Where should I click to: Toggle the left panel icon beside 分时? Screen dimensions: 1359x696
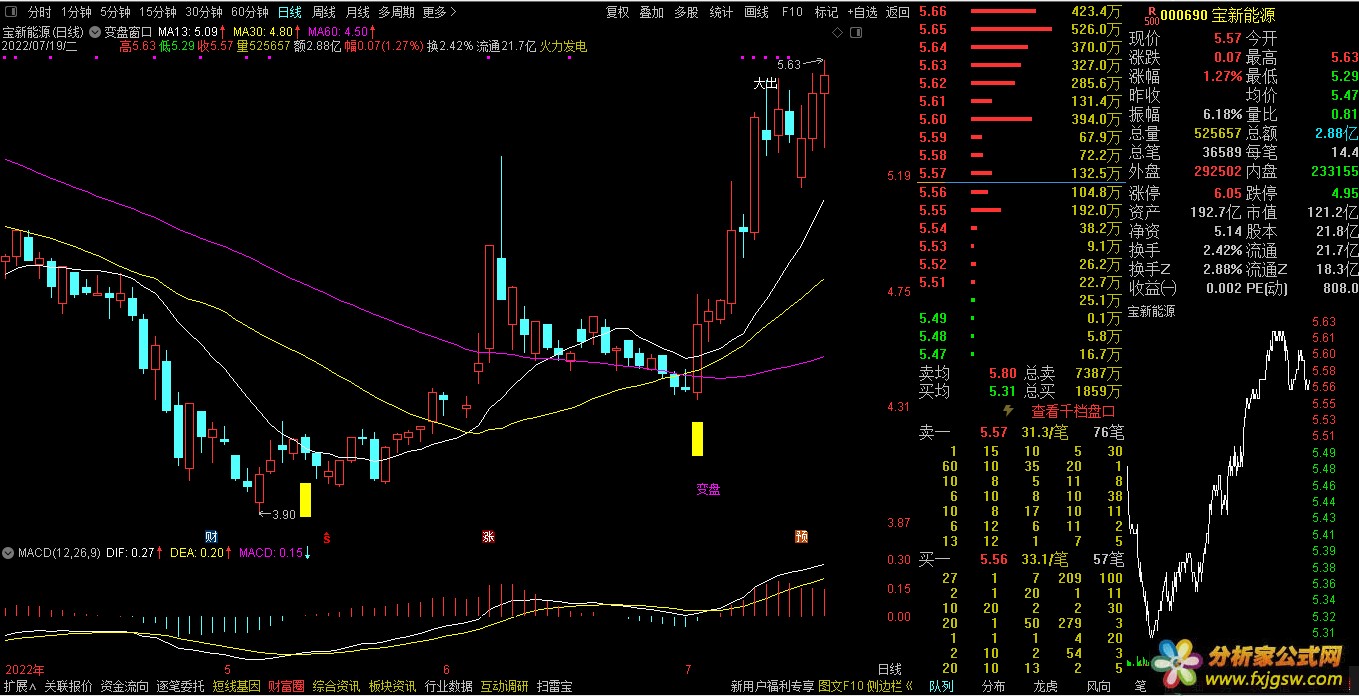coord(13,13)
